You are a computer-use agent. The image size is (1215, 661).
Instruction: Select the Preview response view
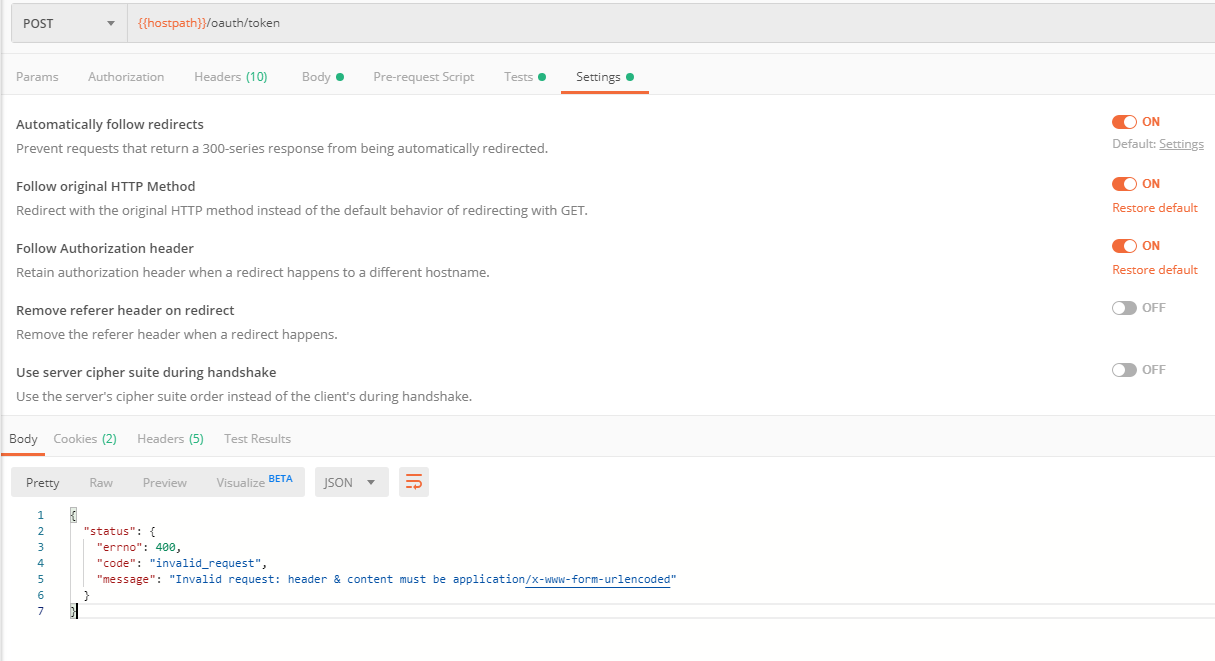point(164,482)
